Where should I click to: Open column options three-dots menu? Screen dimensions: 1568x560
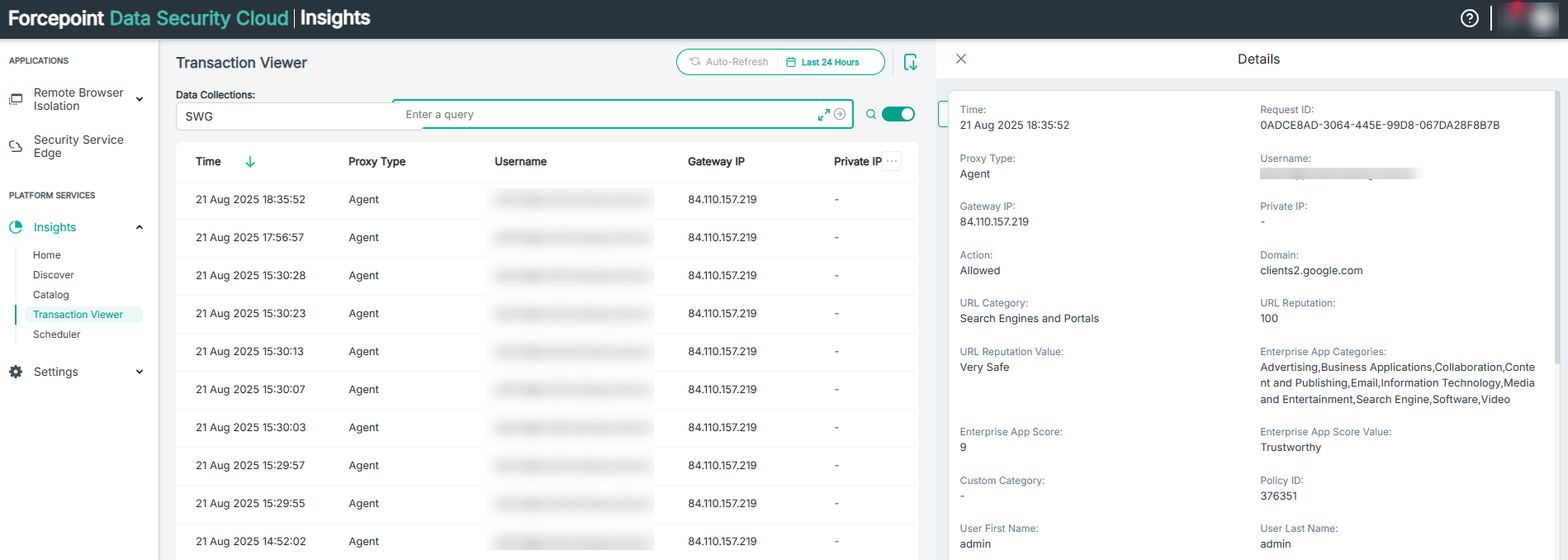pyautogui.click(x=892, y=162)
